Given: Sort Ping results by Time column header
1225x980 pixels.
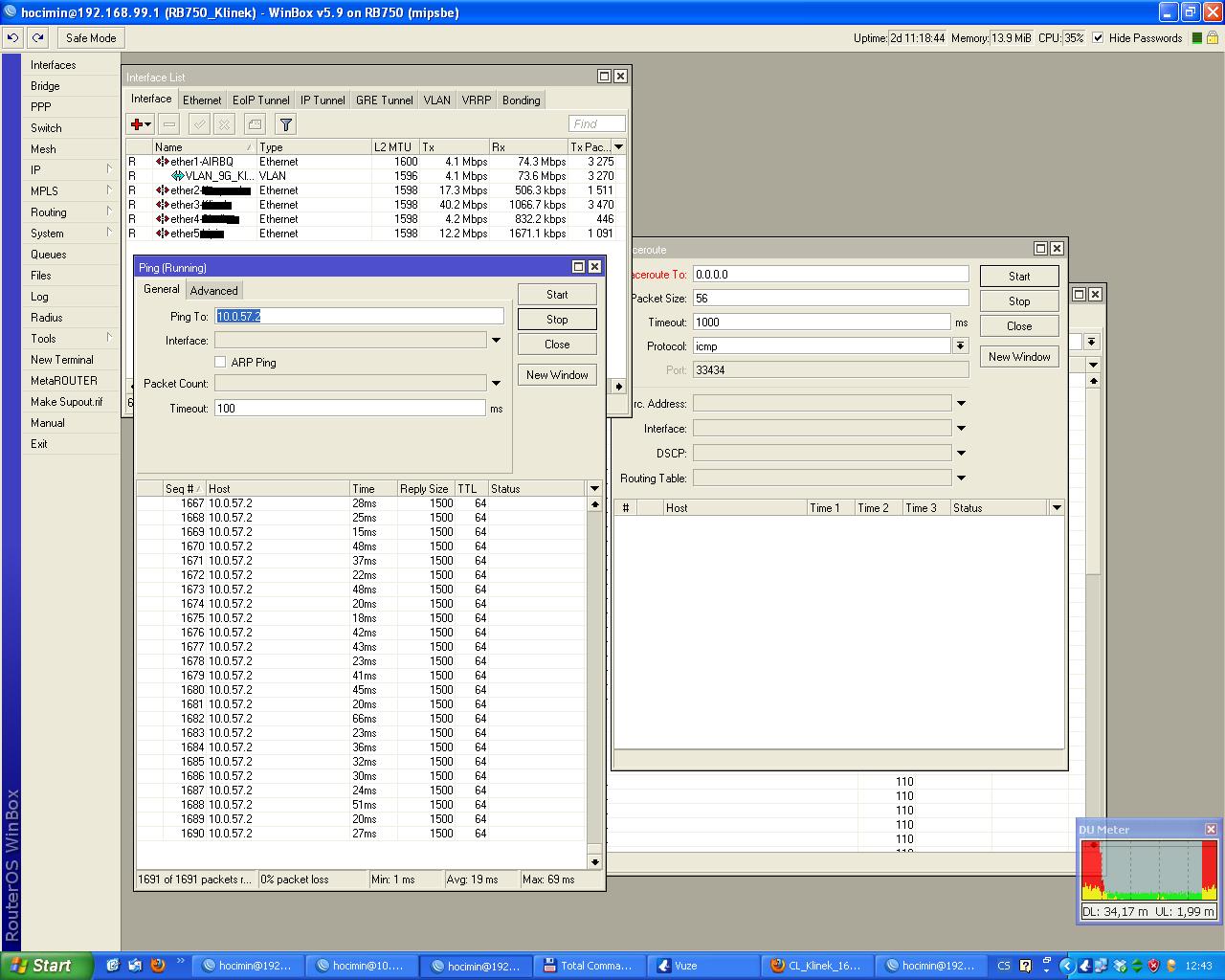Looking at the screenshot, I should click(x=373, y=488).
